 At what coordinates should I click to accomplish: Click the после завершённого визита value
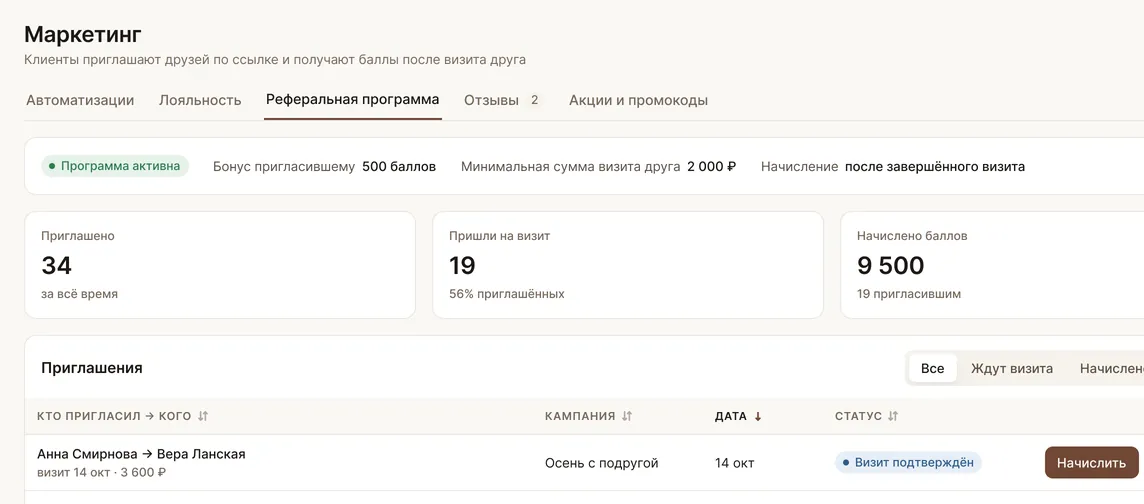coord(935,166)
